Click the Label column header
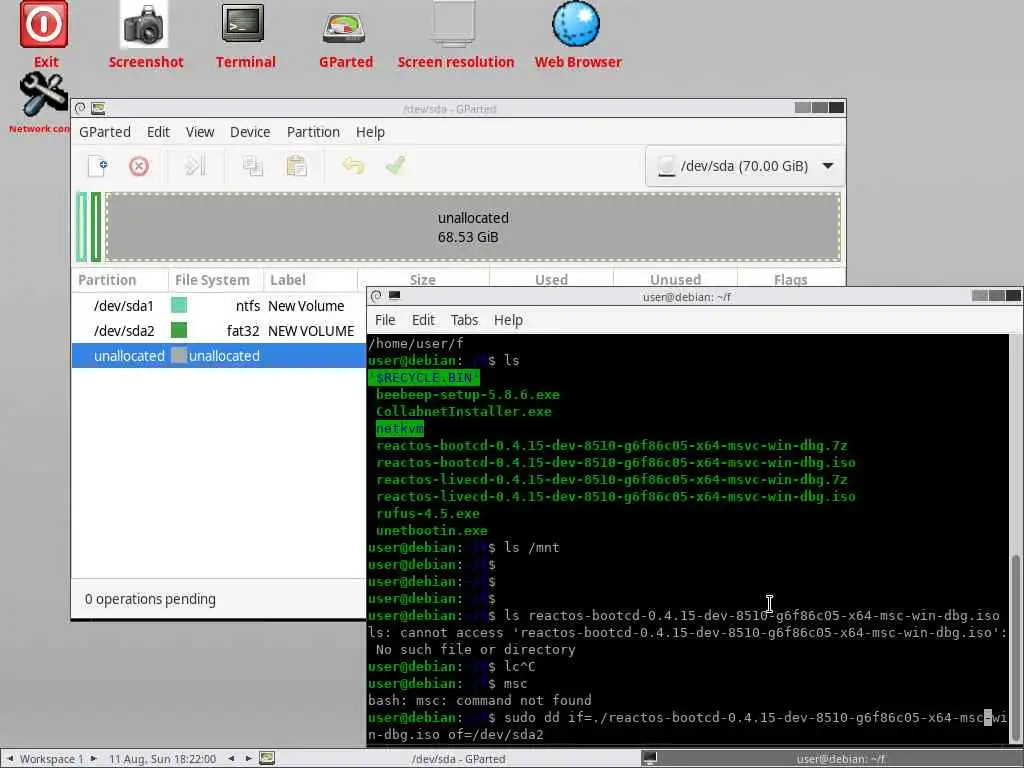The image size is (1024, 768). [x=310, y=280]
